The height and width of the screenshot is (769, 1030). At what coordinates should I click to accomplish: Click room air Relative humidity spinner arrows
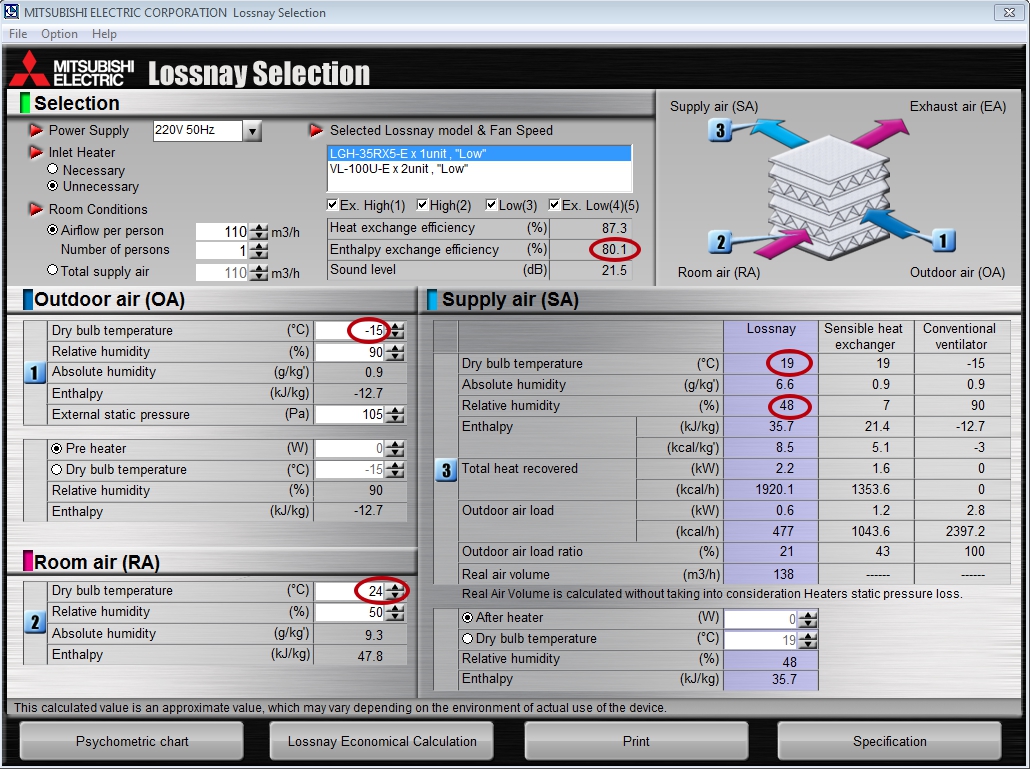pyautogui.click(x=395, y=613)
